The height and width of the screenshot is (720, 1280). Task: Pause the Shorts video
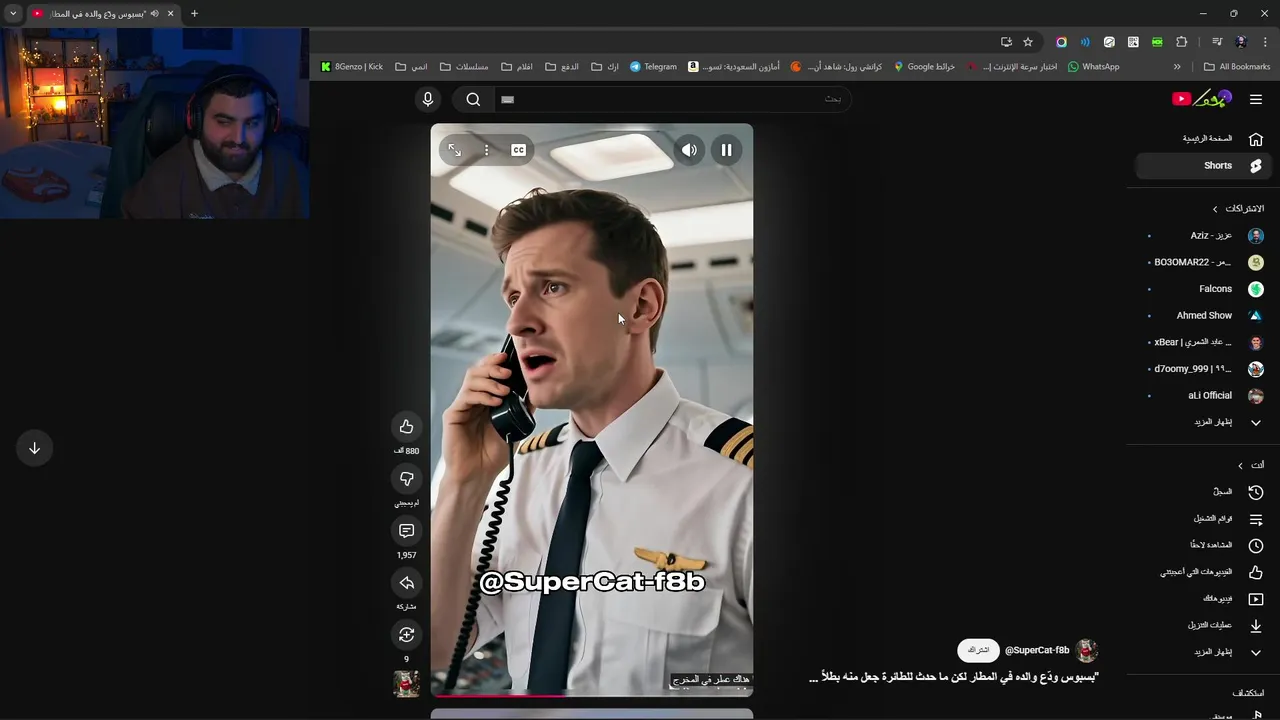click(726, 150)
